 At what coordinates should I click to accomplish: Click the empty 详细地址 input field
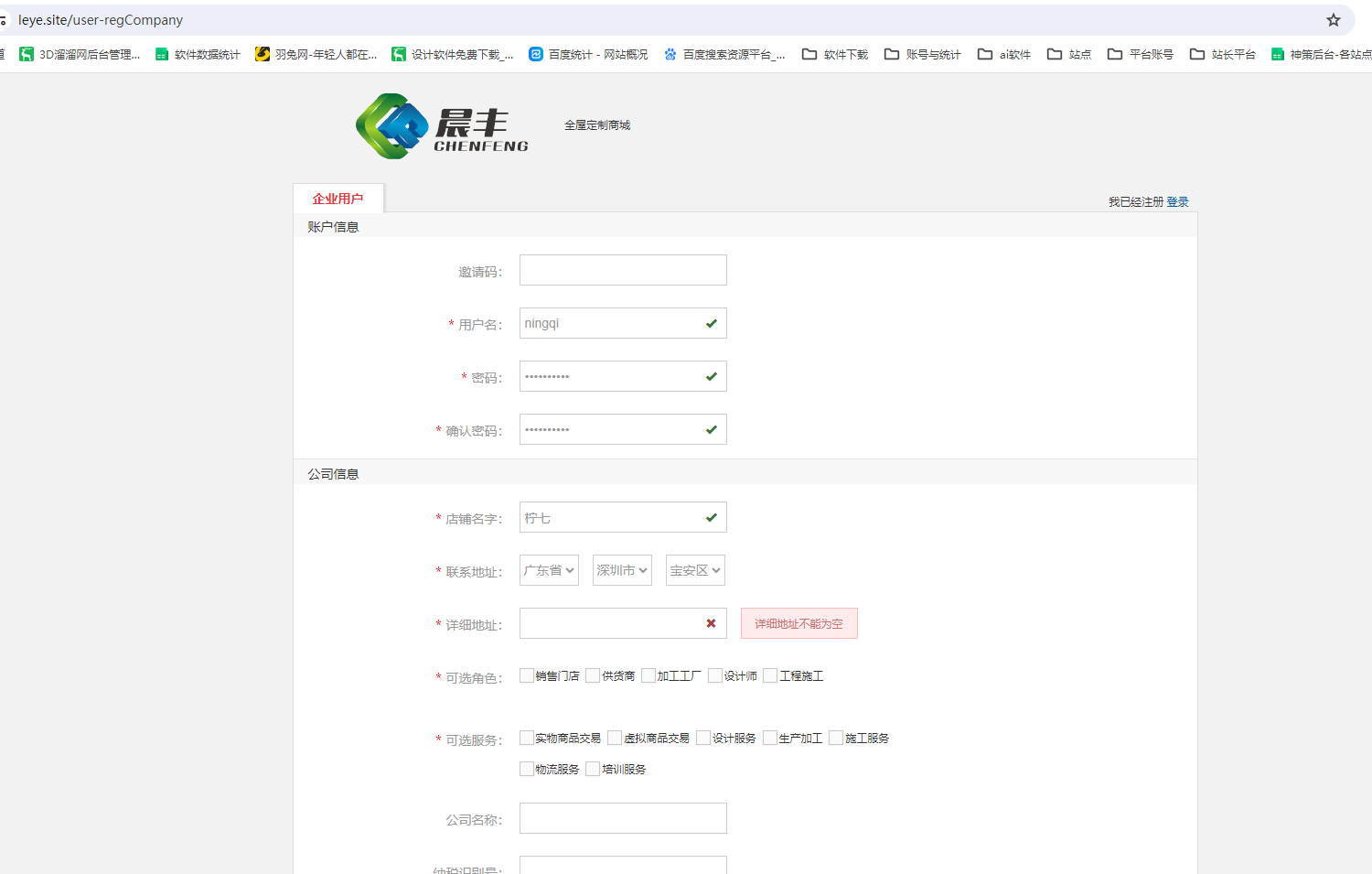click(x=623, y=623)
